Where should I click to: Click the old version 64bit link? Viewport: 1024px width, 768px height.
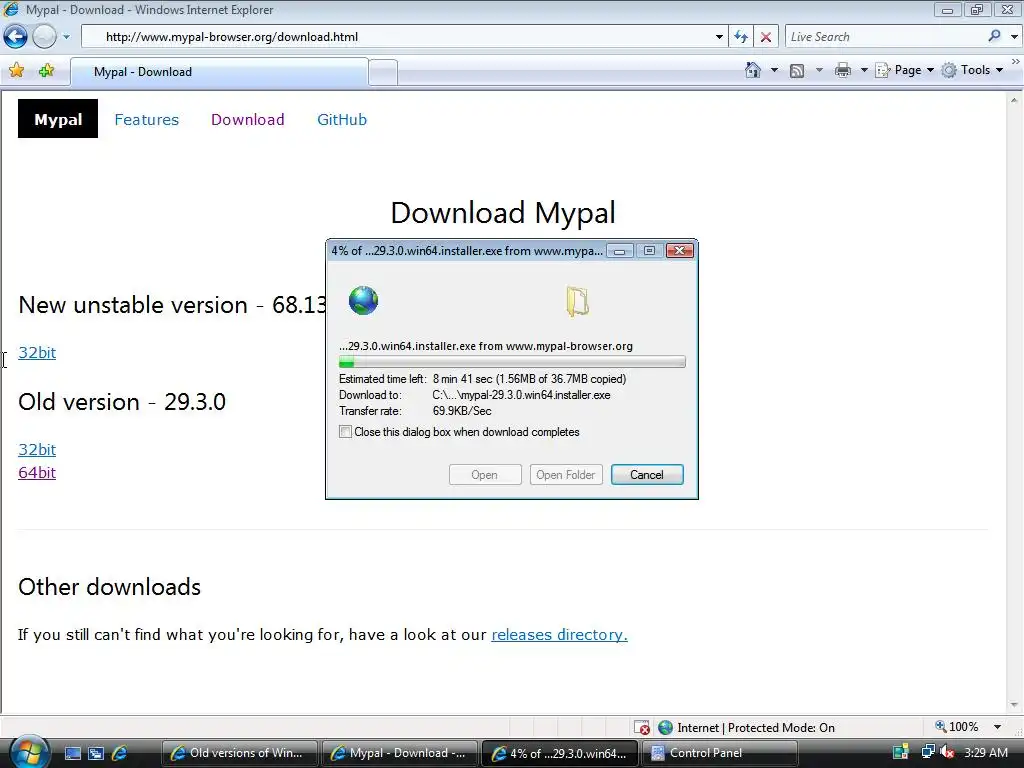pos(37,473)
